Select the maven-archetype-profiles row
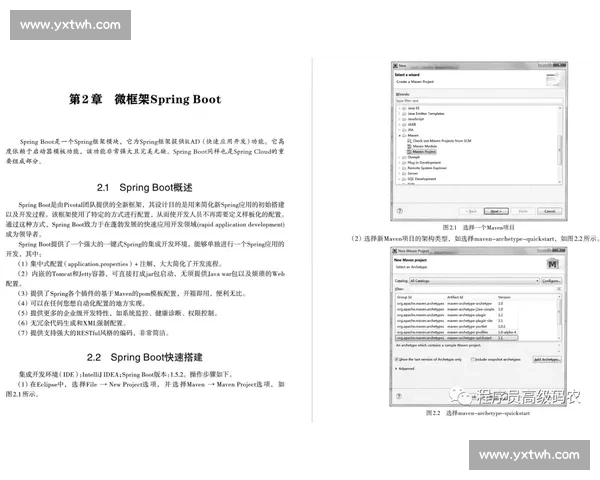The height and width of the screenshot is (480, 600). tap(457, 332)
